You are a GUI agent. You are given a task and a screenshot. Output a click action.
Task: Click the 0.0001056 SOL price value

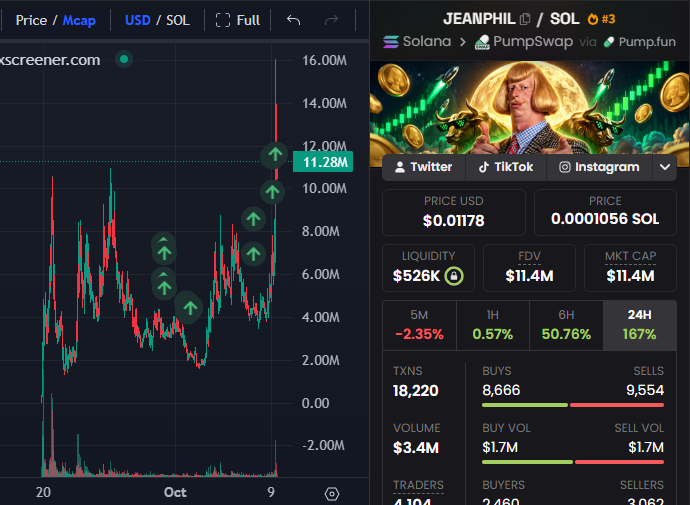(x=605, y=219)
